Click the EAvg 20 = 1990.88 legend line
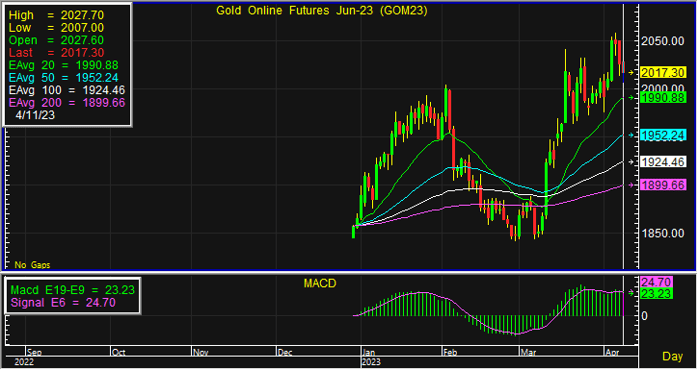698x370 pixels. click(64, 65)
